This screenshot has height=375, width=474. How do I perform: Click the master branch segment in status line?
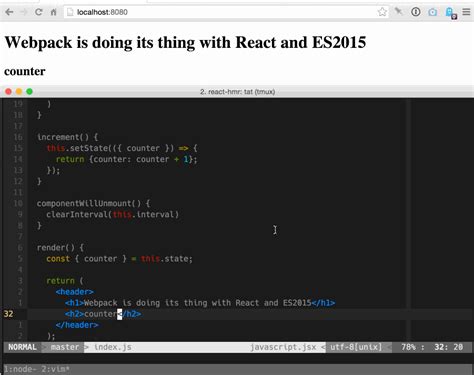click(x=65, y=347)
